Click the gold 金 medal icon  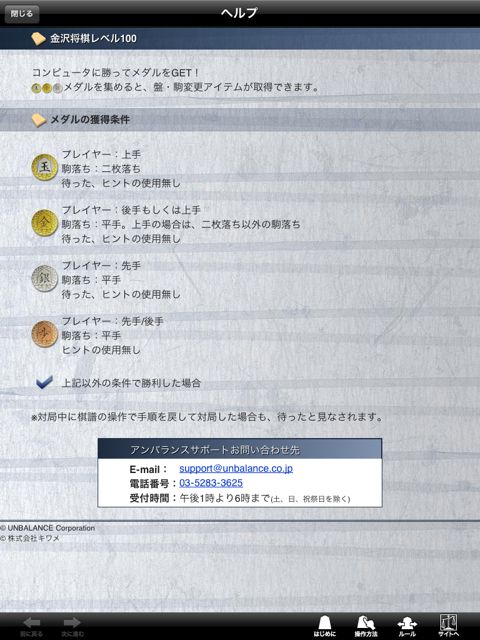click(x=44, y=223)
